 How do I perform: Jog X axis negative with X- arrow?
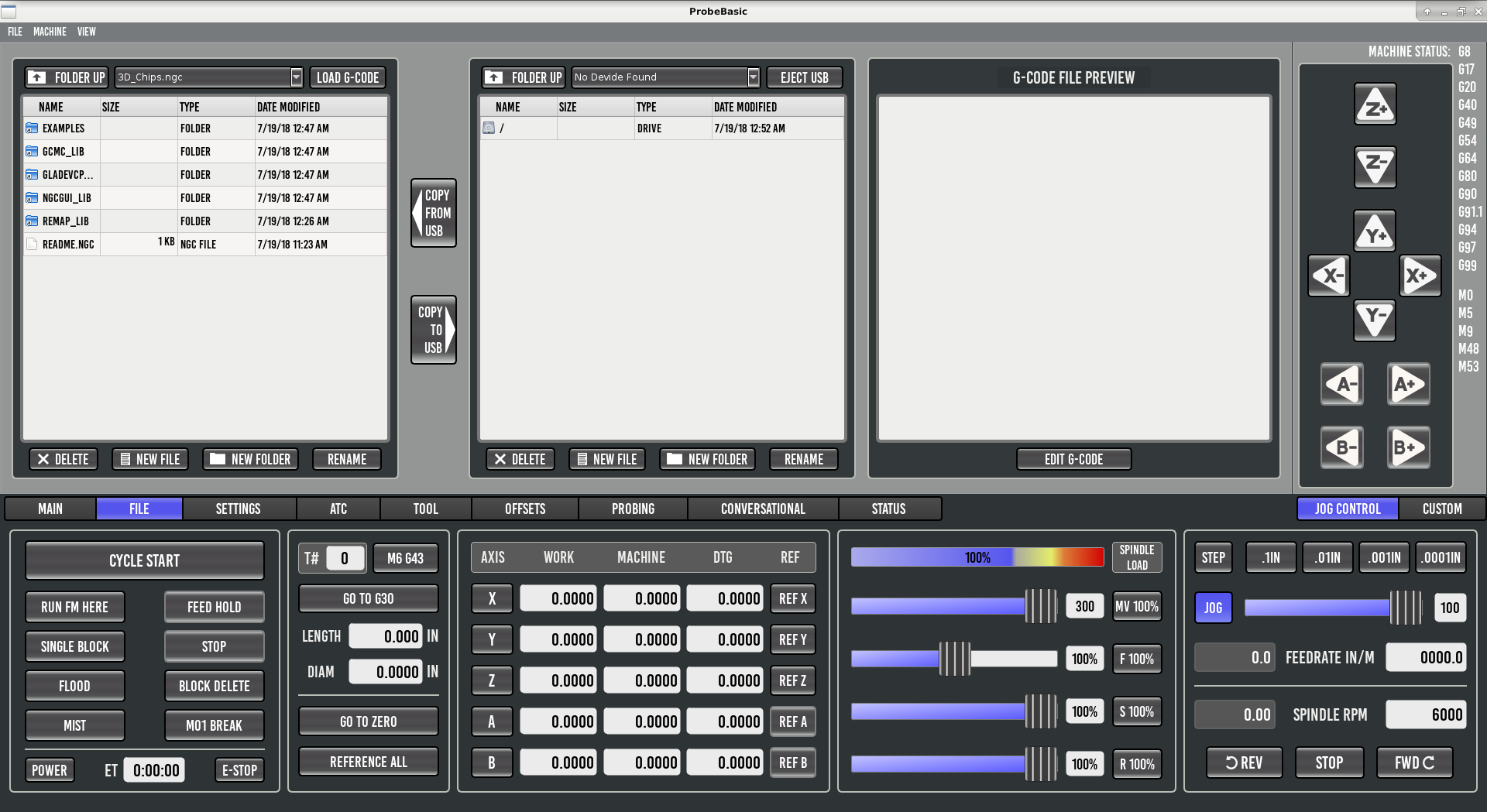click(1329, 276)
